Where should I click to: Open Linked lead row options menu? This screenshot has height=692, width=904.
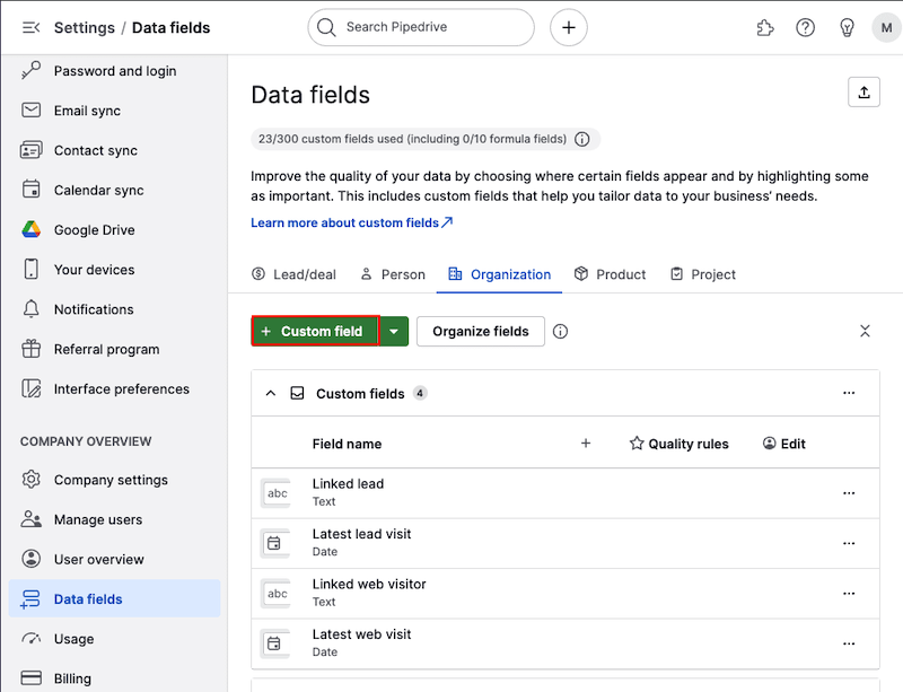849,493
